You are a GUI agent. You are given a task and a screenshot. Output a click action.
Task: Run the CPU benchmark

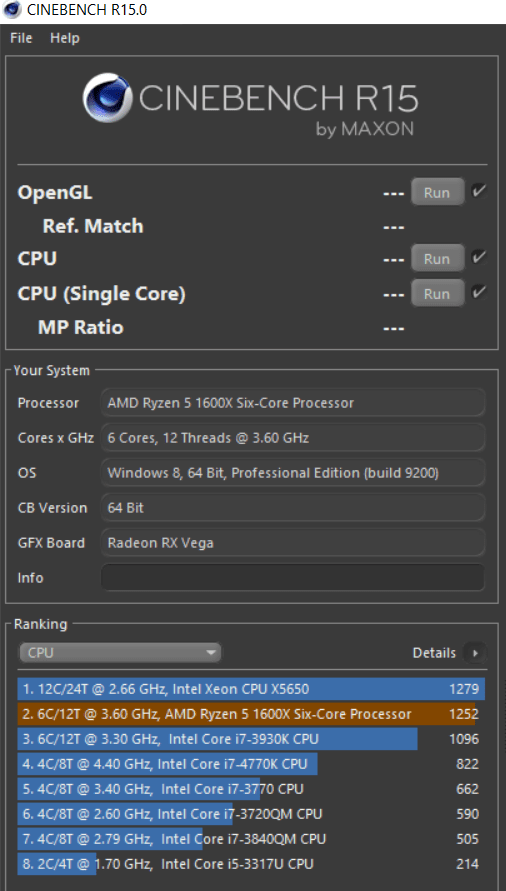pos(437,259)
